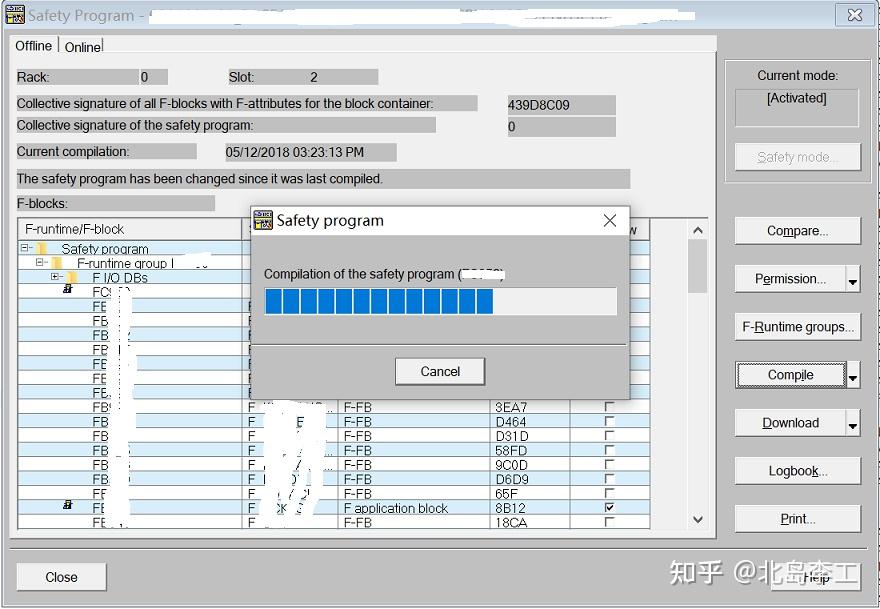This screenshot has width=880, height=609.
Task: Open the Compile dropdown arrow
Action: coord(851,375)
